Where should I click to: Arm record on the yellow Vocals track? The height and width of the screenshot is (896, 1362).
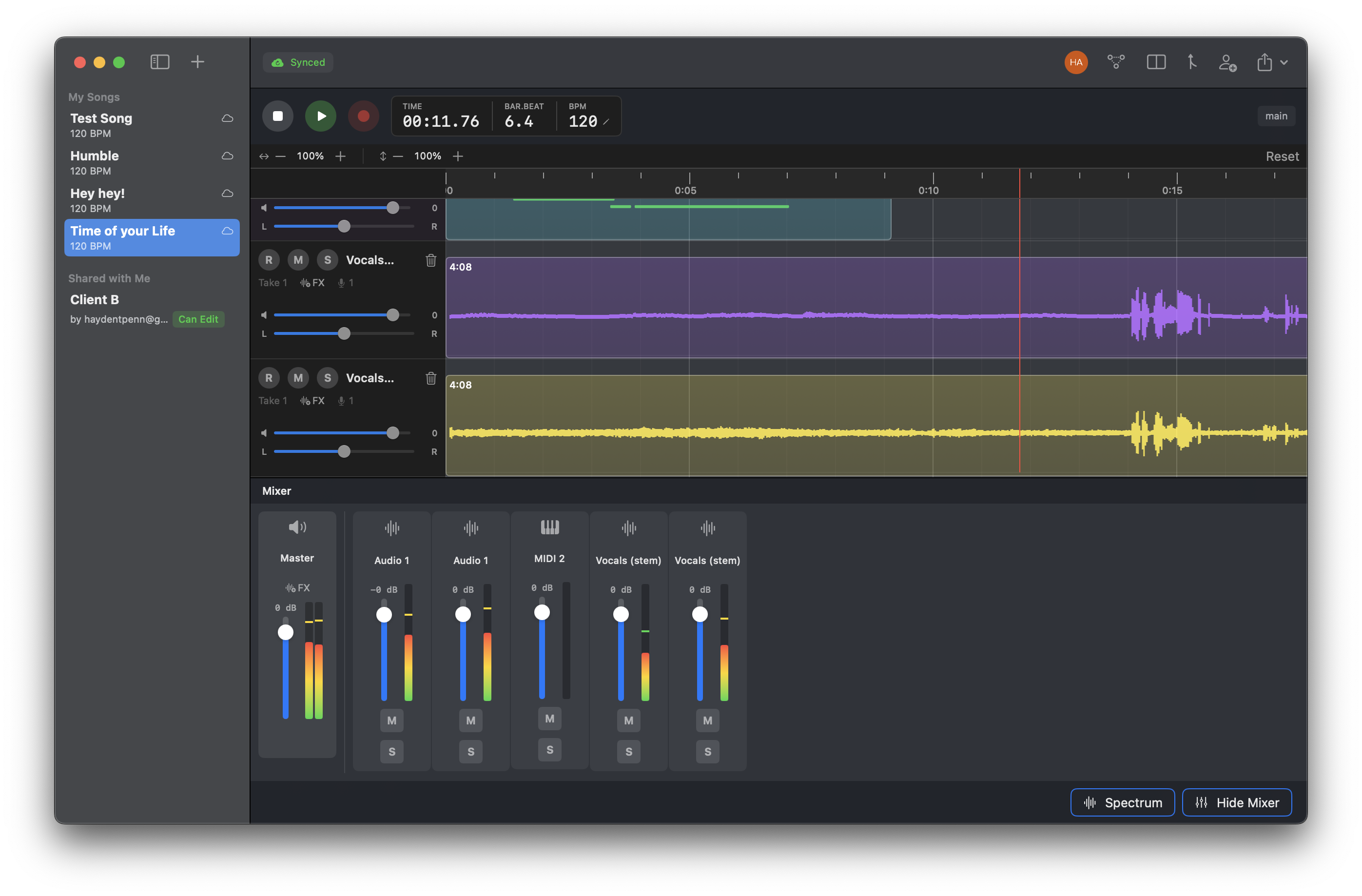click(269, 378)
